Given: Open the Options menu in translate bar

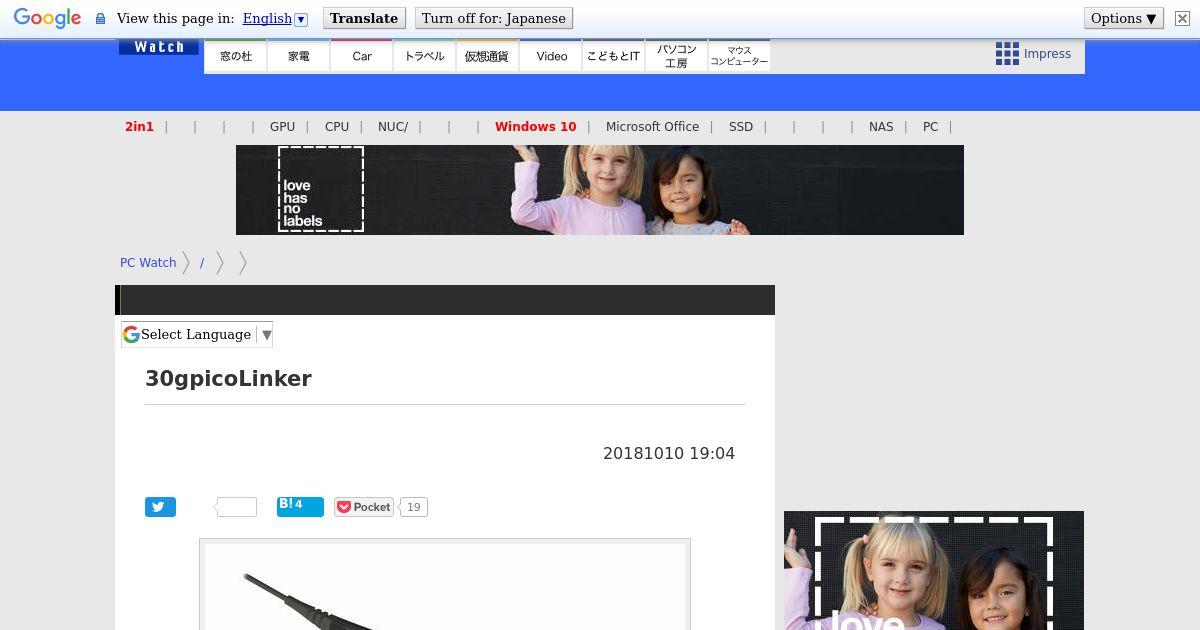Looking at the screenshot, I should pyautogui.click(x=1124, y=18).
